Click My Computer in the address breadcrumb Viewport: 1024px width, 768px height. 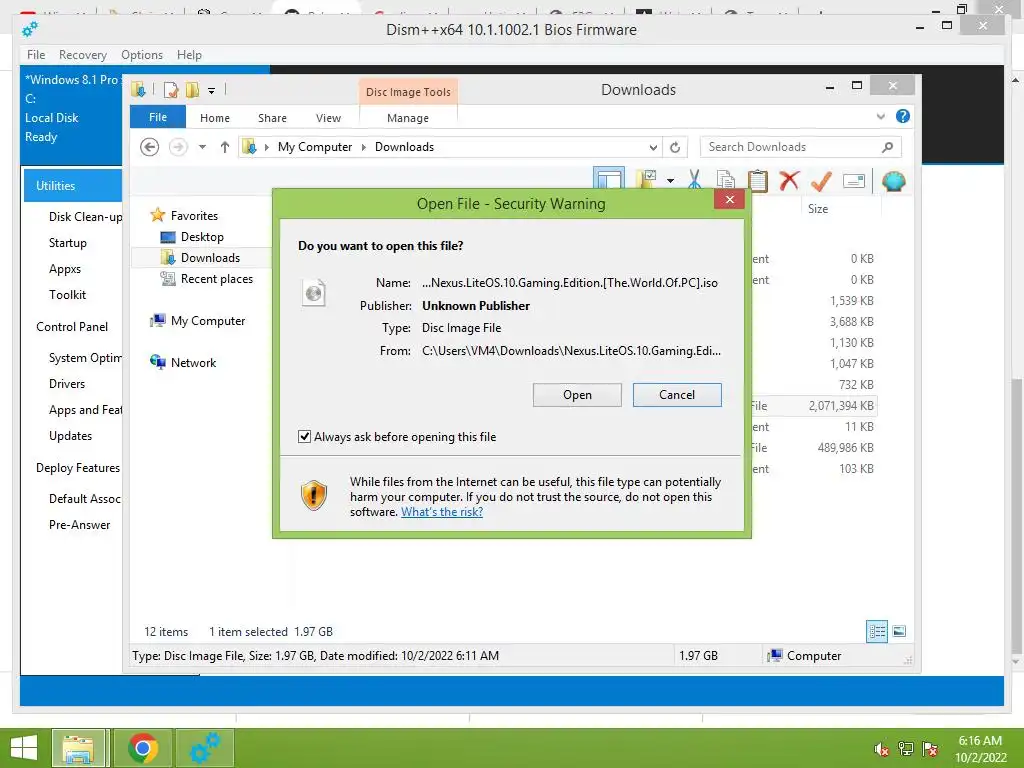[x=315, y=147]
